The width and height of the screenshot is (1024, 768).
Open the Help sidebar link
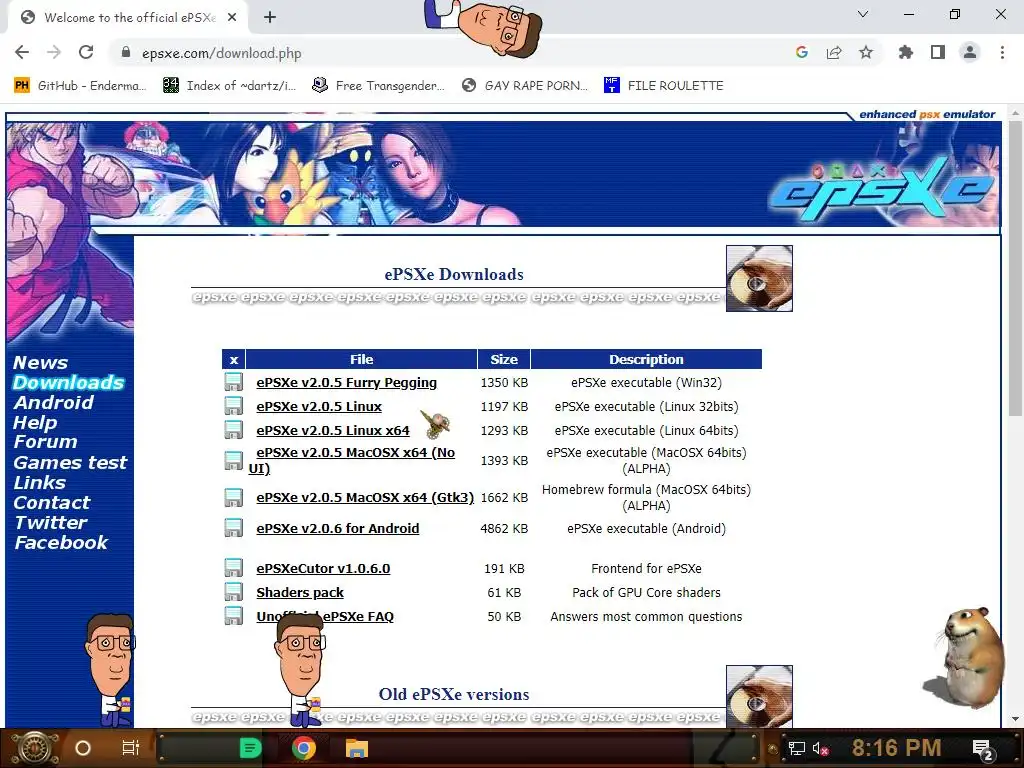(x=35, y=423)
